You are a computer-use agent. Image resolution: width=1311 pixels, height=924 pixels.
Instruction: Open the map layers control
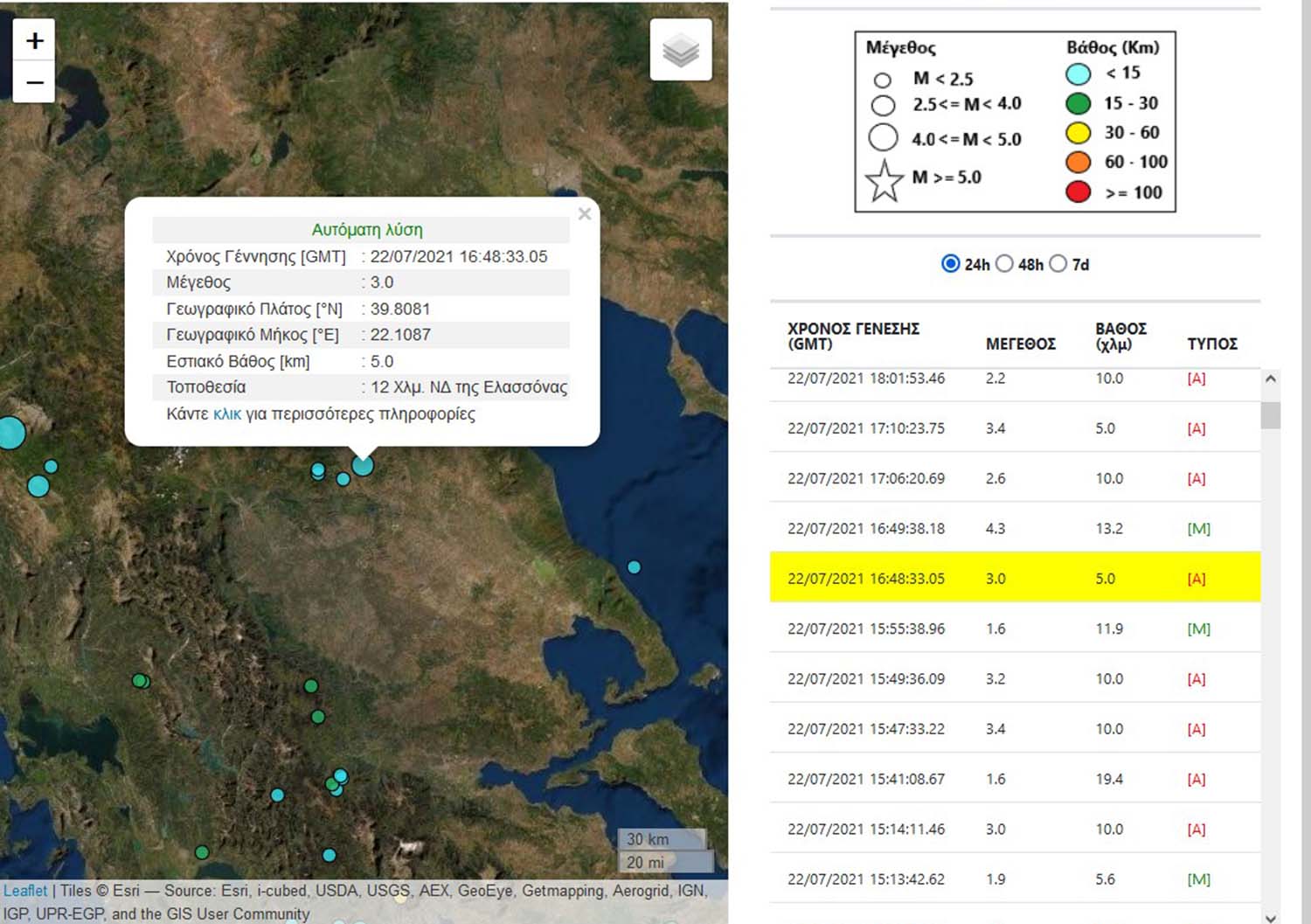680,51
